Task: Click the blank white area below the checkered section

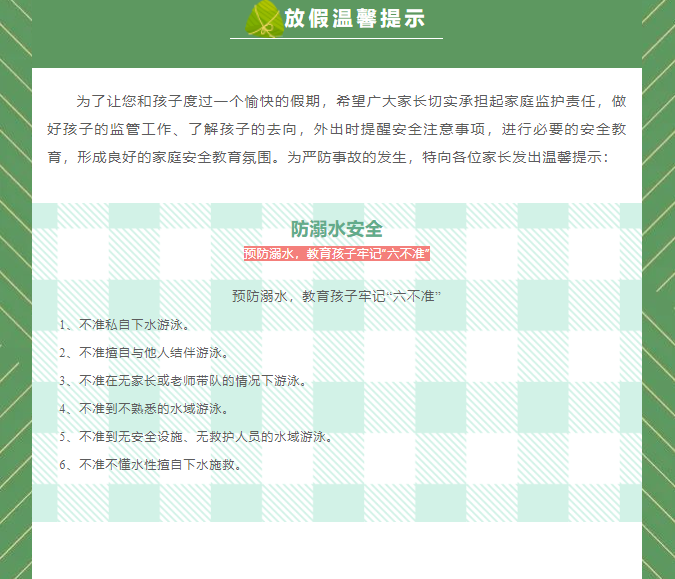Action: pyautogui.click(x=337, y=550)
